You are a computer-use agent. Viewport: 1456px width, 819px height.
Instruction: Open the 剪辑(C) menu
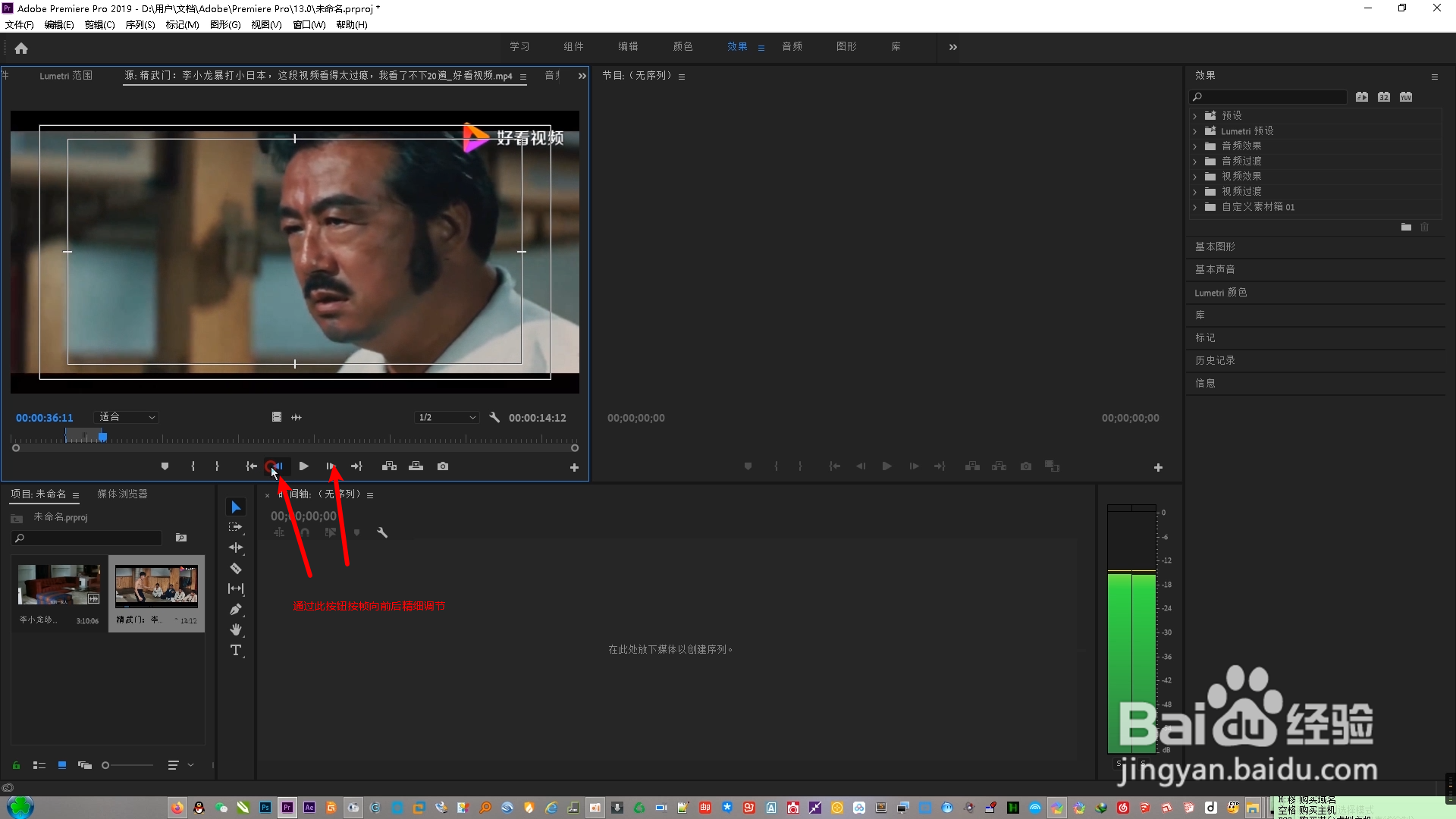point(100,24)
